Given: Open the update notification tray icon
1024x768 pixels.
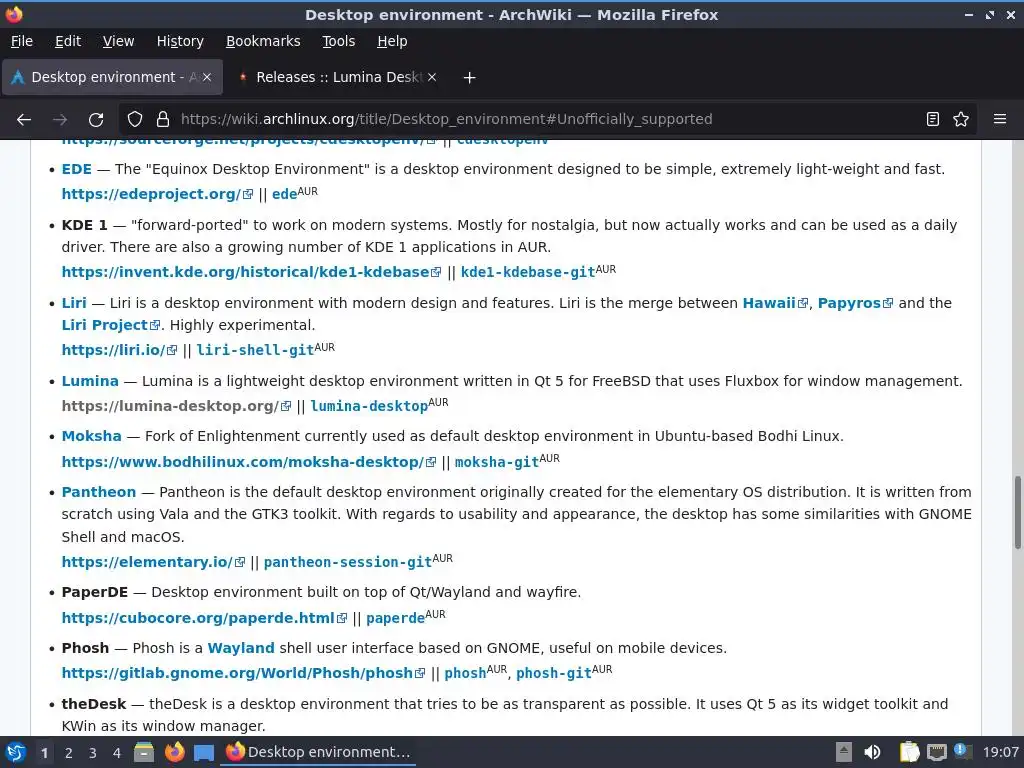Looking at the screenshot, I should (x=963, y=751).
